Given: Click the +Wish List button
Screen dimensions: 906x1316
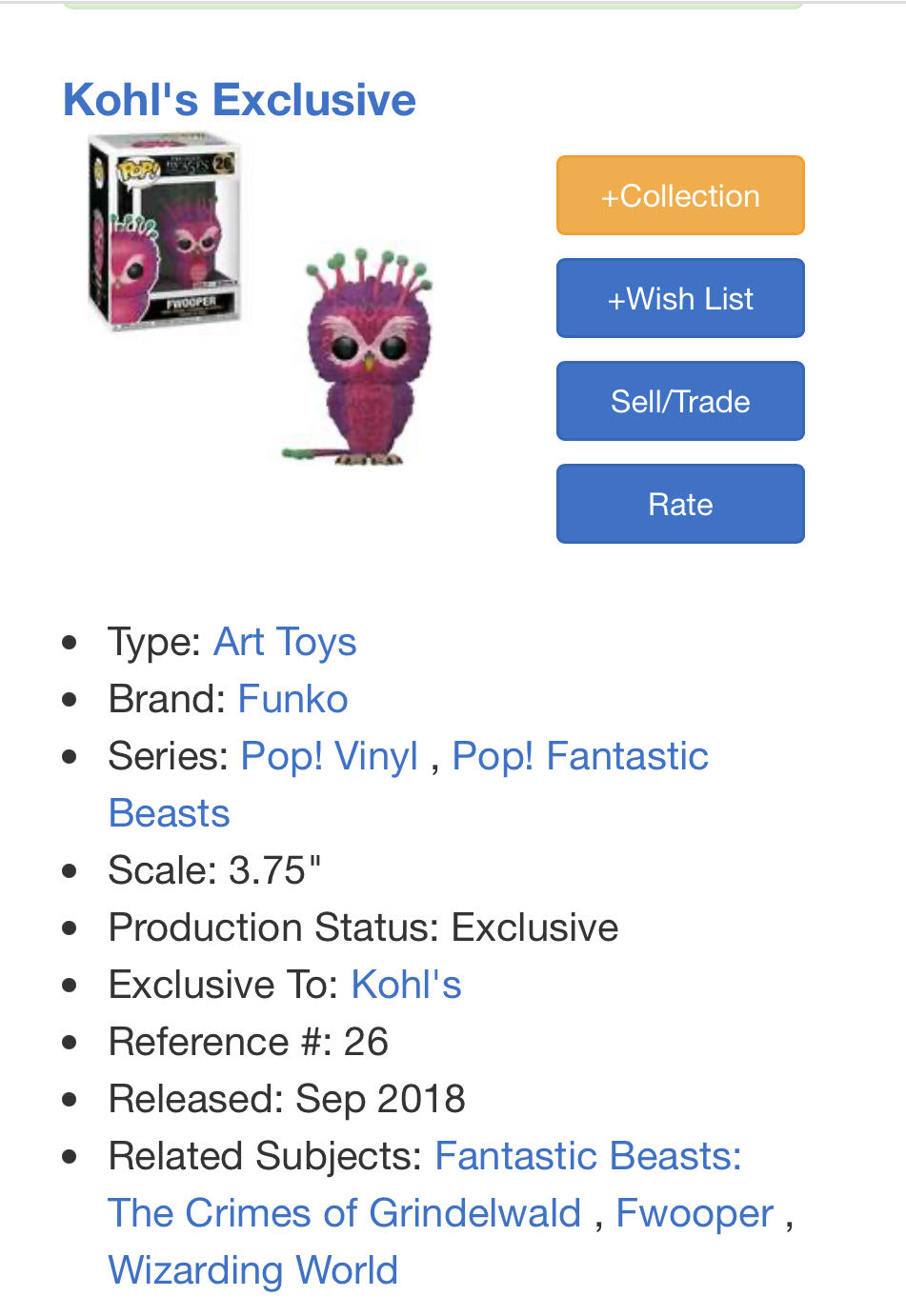Looking at the screenshot, I should coord(679,297).
